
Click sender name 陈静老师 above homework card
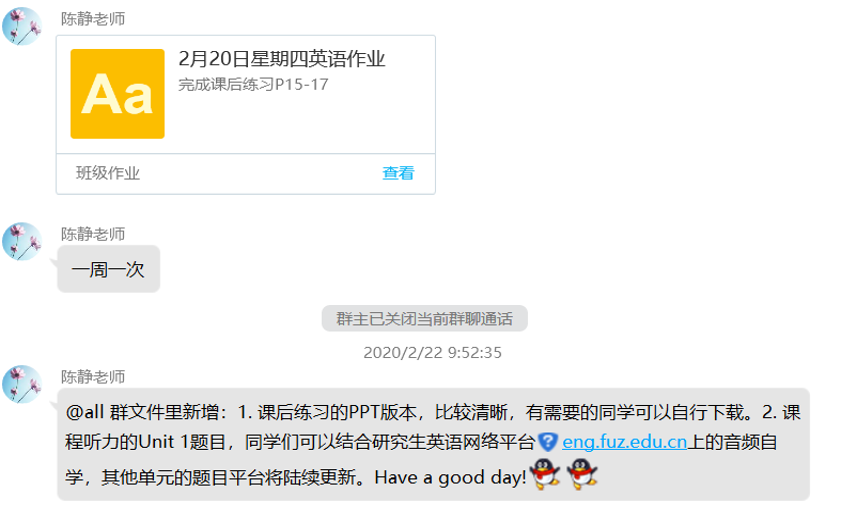[x=93, y=19]
